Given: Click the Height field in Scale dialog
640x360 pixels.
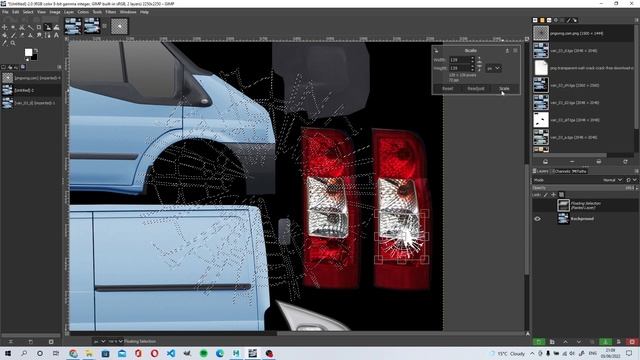Looking at the screenshot, I should click(x=460, y=68).
